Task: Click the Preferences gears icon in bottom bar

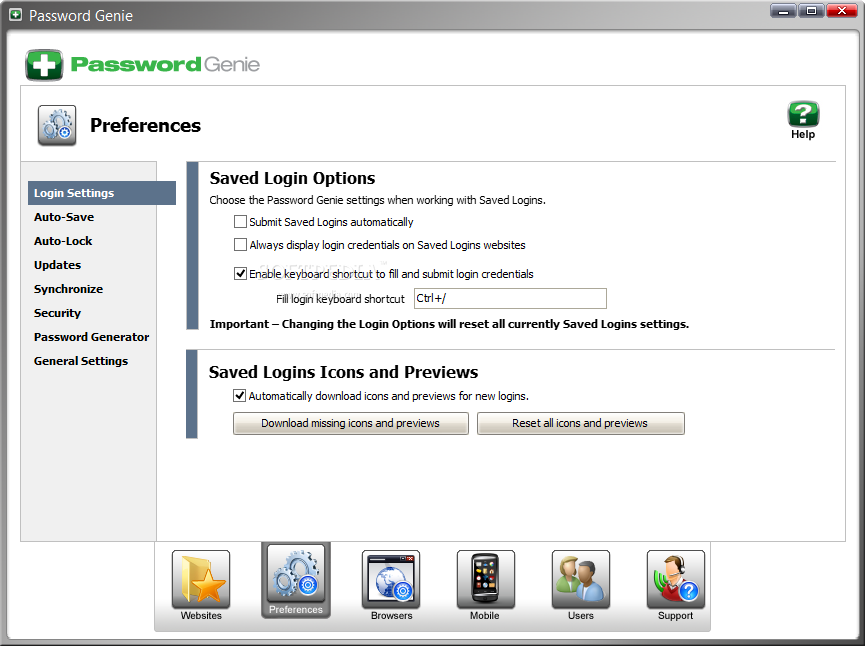Action: [x=296, y=574]
